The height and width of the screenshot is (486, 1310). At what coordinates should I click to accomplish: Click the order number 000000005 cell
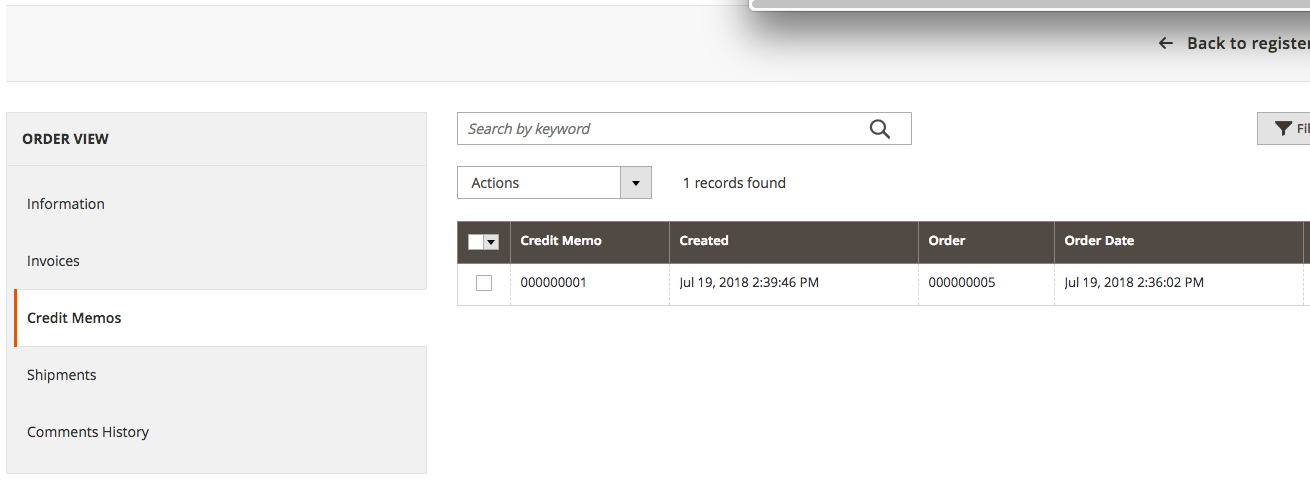962,283
